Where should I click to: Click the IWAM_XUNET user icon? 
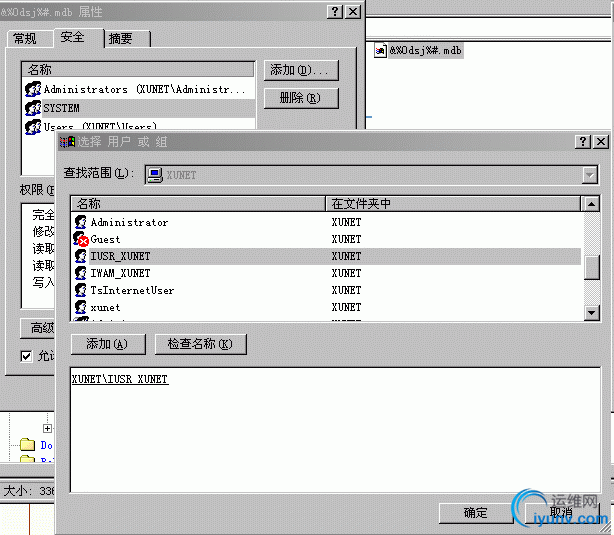click(x=81, y=273)
